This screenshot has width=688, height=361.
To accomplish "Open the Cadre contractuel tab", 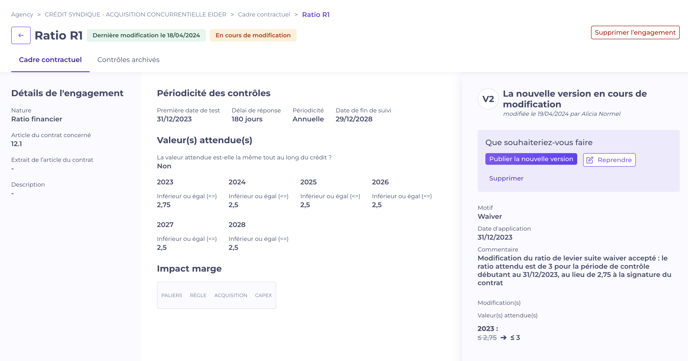I will (50, 60).
